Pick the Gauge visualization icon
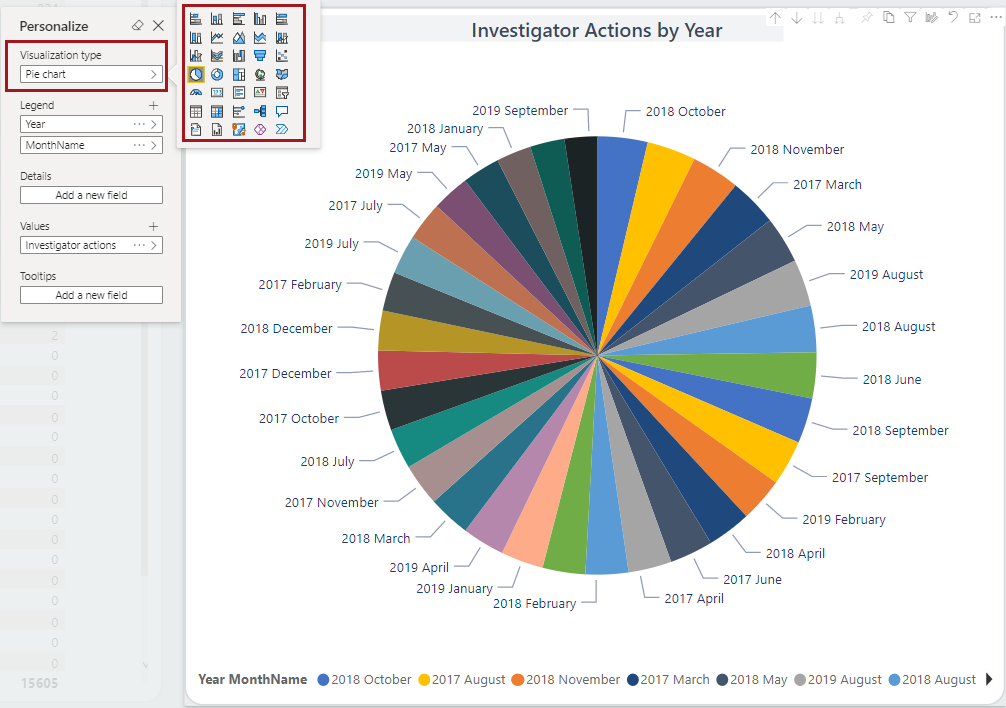The image size is (1006, 708). 196,92
